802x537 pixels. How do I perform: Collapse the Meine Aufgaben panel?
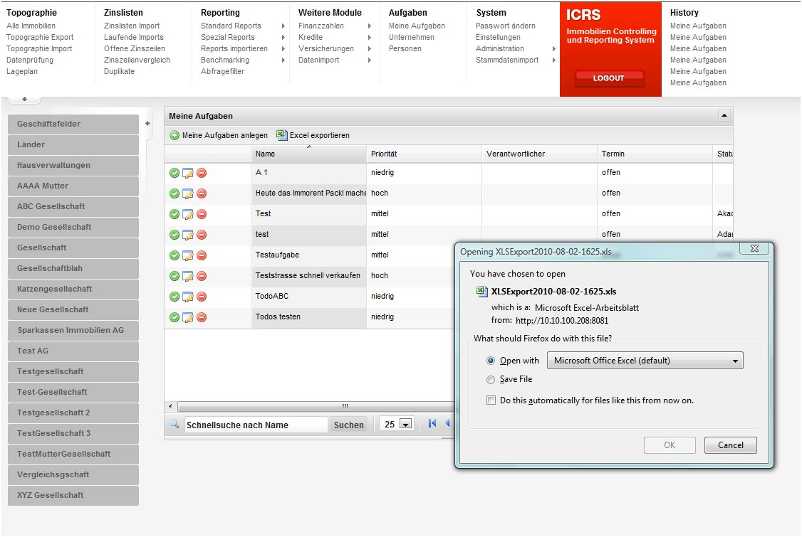[x=724, y=117]
